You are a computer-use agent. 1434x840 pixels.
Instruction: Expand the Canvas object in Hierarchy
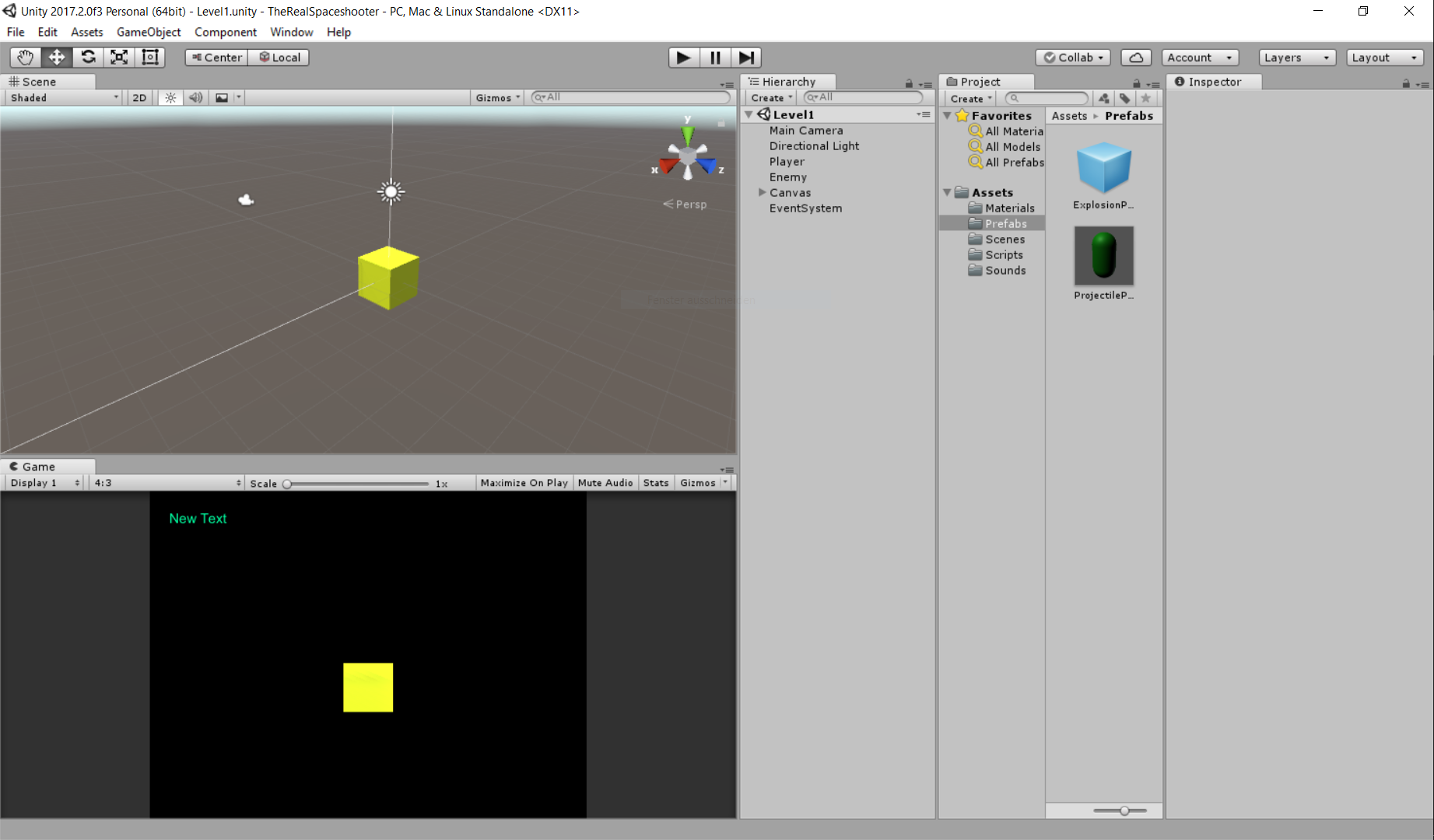click(x=763, y=192)
